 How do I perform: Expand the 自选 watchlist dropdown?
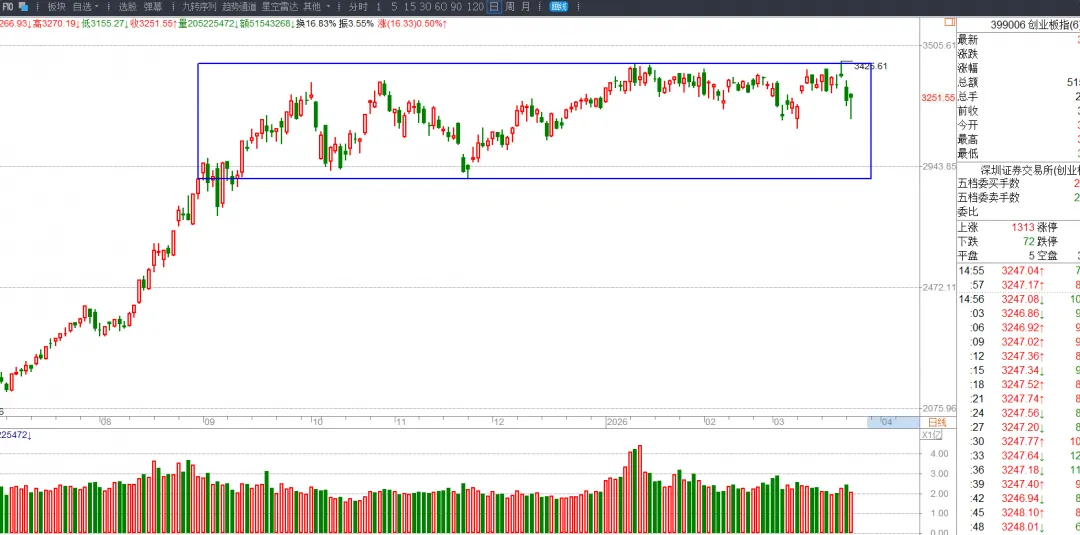[x=85, y=7]
